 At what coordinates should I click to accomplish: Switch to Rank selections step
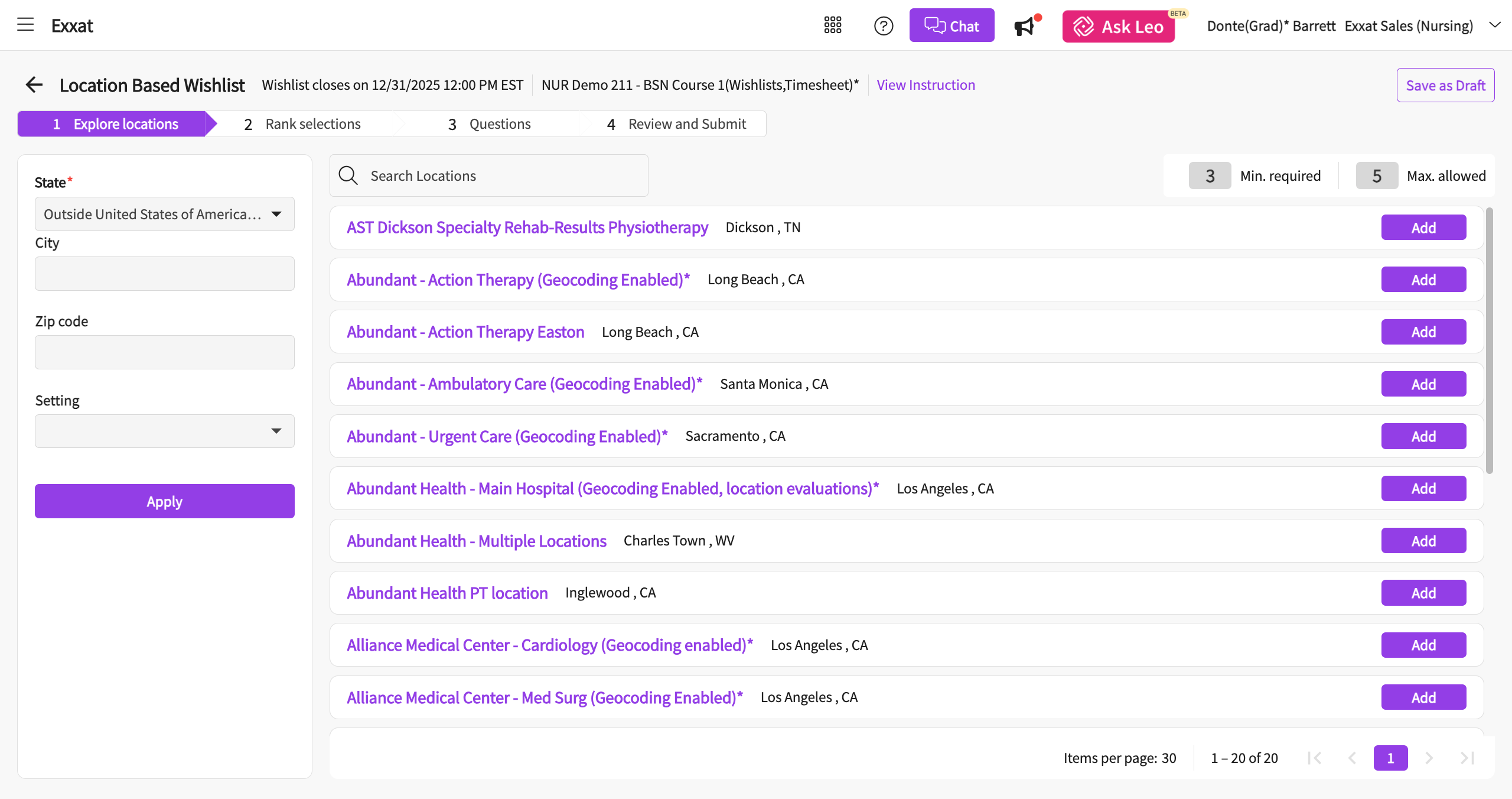tap(303, 124)
